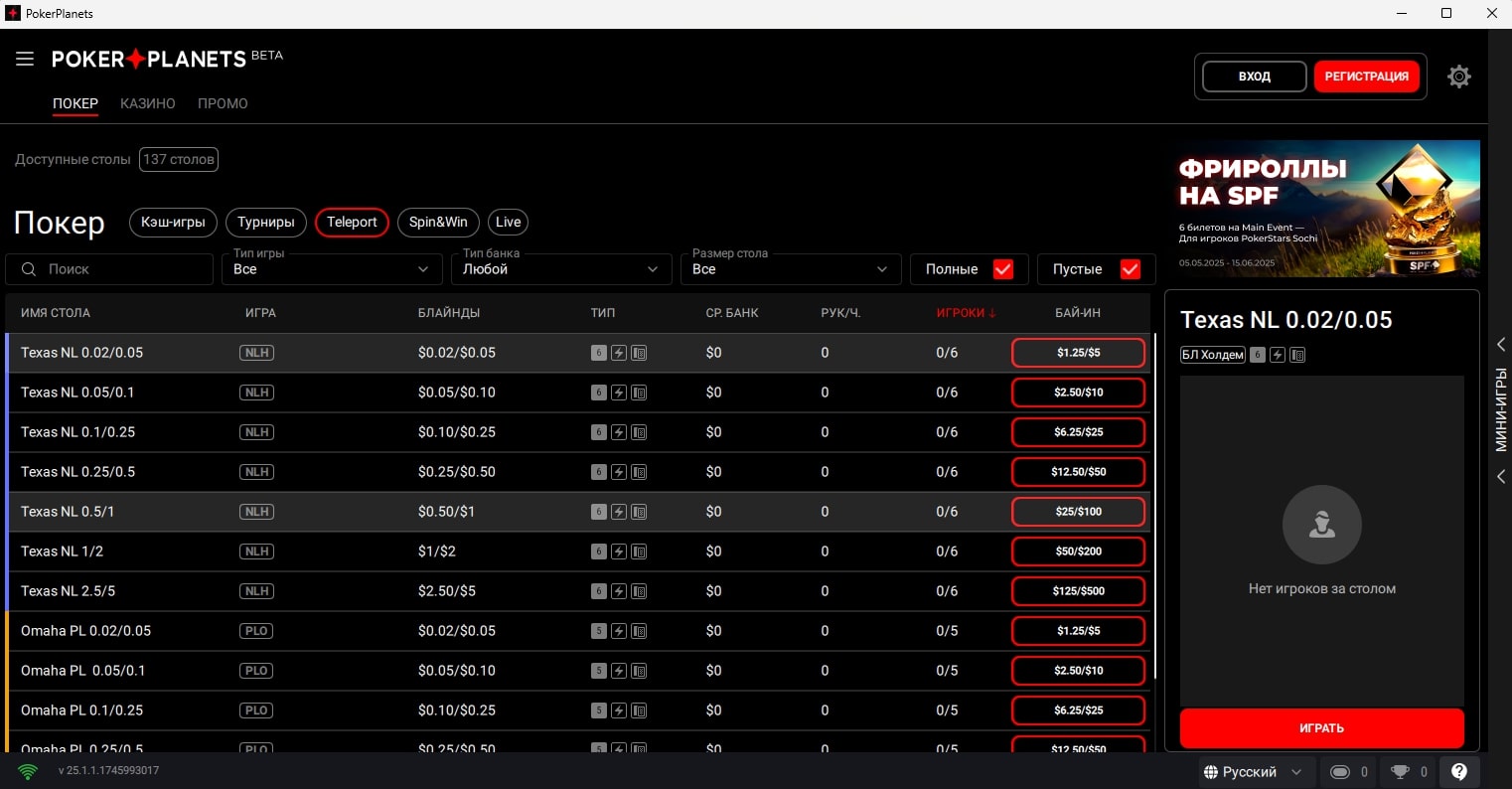The image size is (1512, 789).
Task: Click the empty seat player avatar
Action: 1321,525
